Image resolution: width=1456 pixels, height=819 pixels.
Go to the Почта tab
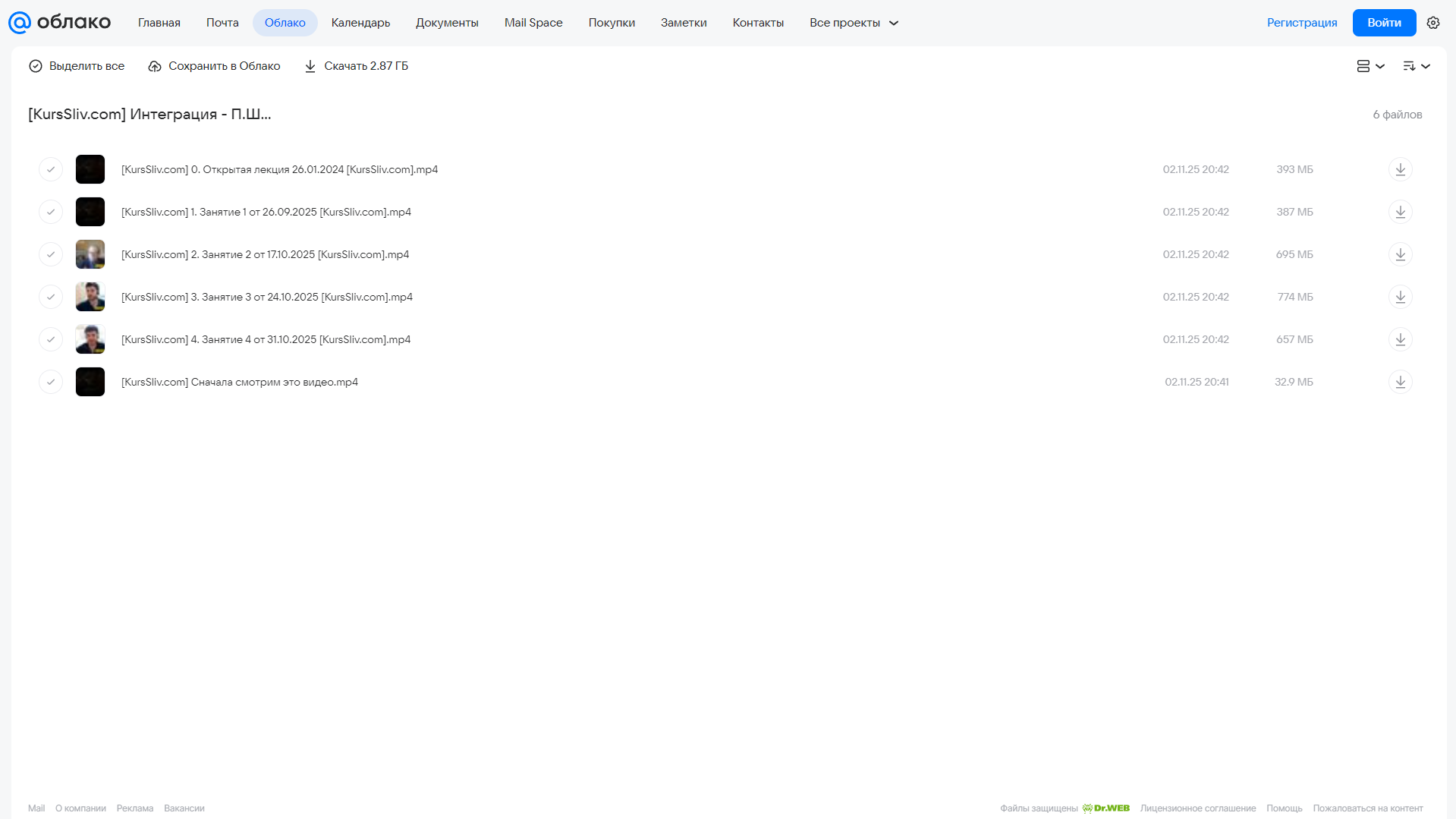[x=222, y=23]
